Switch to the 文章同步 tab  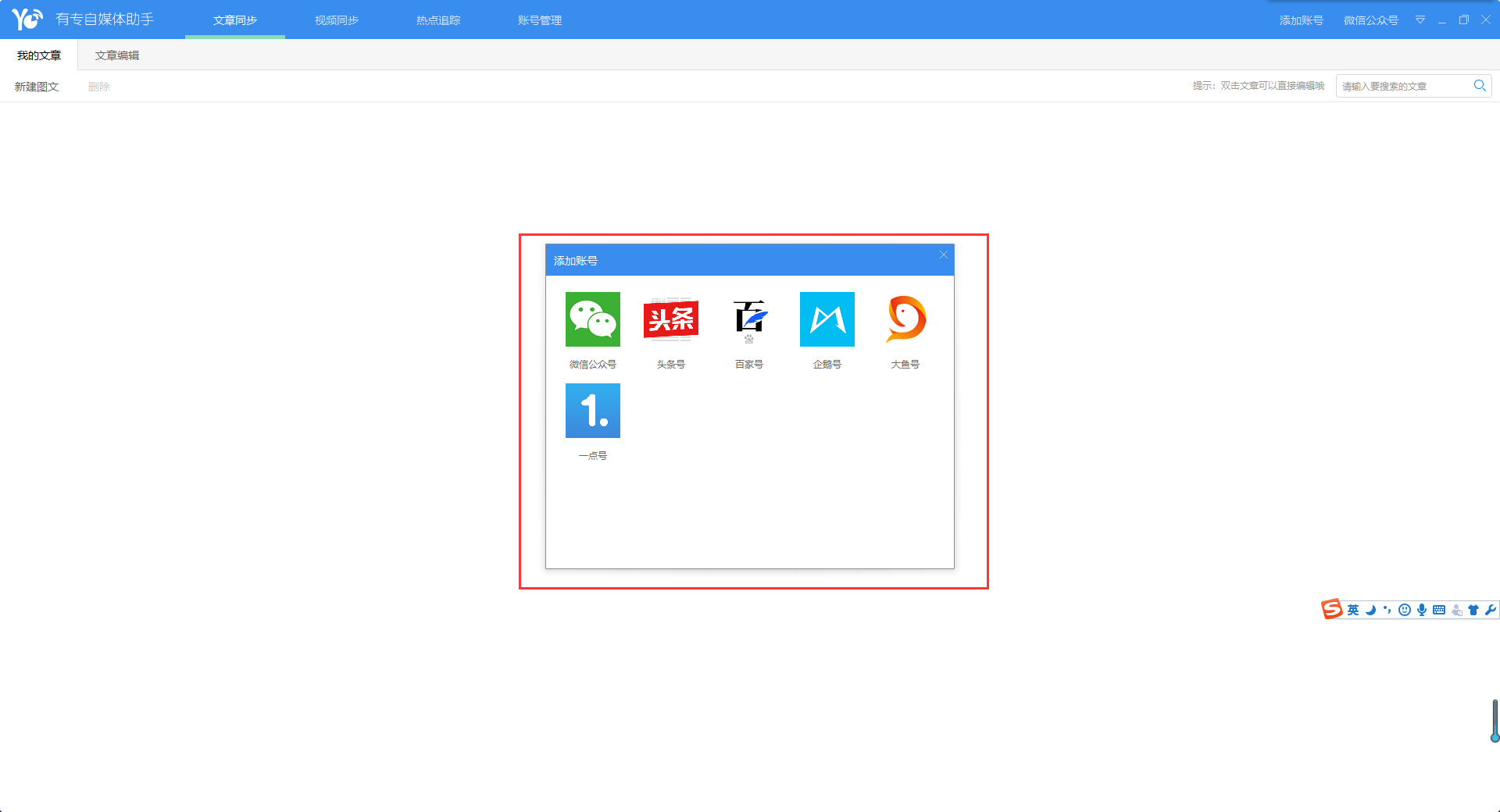235,20
